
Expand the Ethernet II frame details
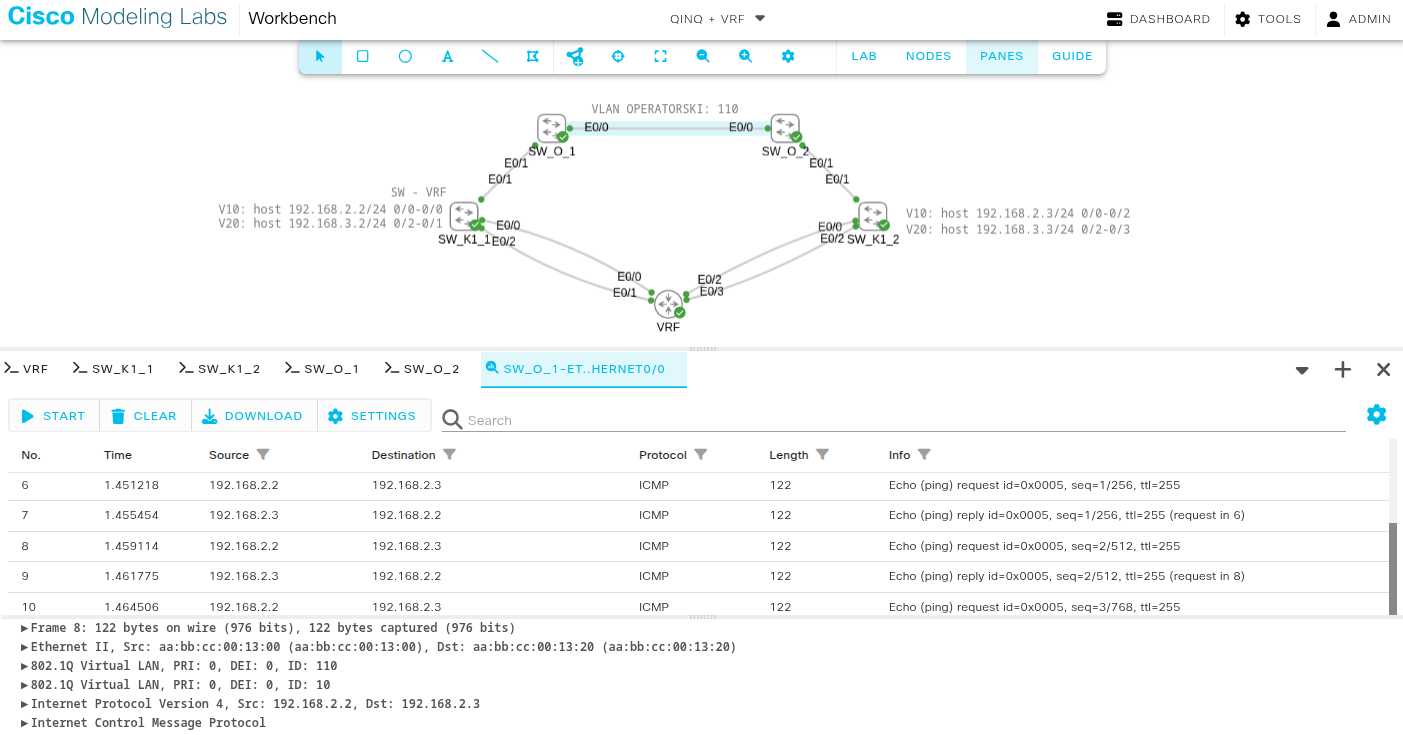(x=24, y=647)
